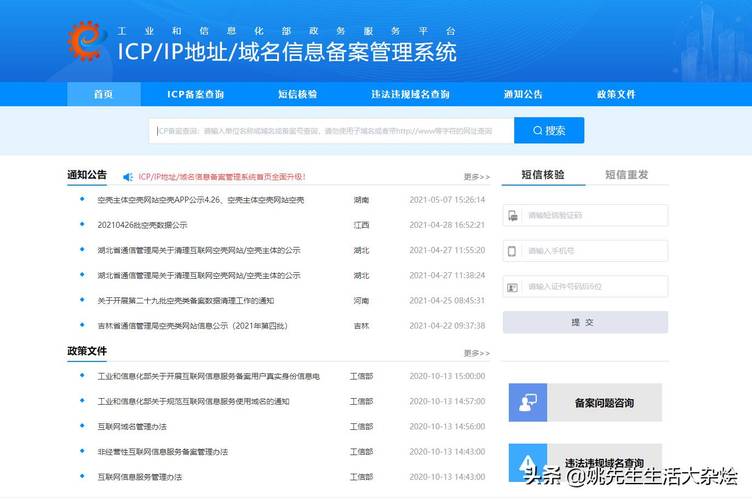This screenshot has width=752, height=500.
Task: Click the timestamp 2021-04-28 16:52:21
Action: coord(447,225)
